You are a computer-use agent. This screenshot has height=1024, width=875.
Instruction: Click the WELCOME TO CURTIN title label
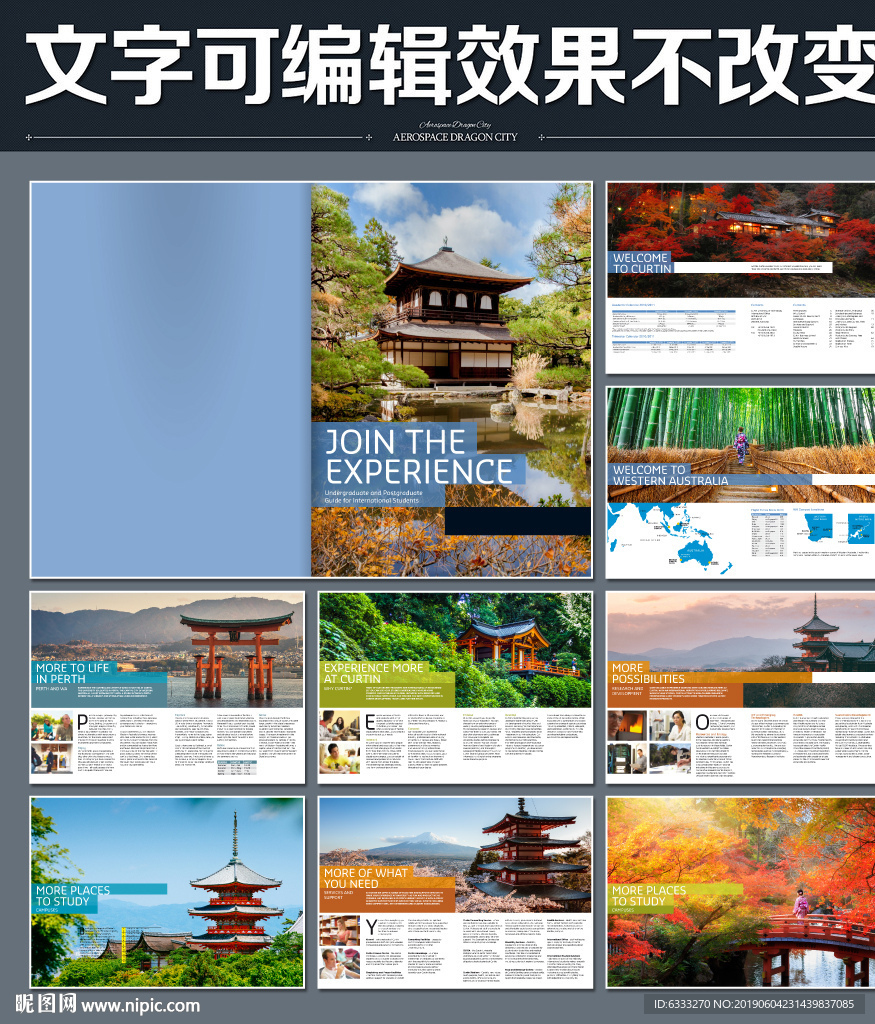[642, 263]
